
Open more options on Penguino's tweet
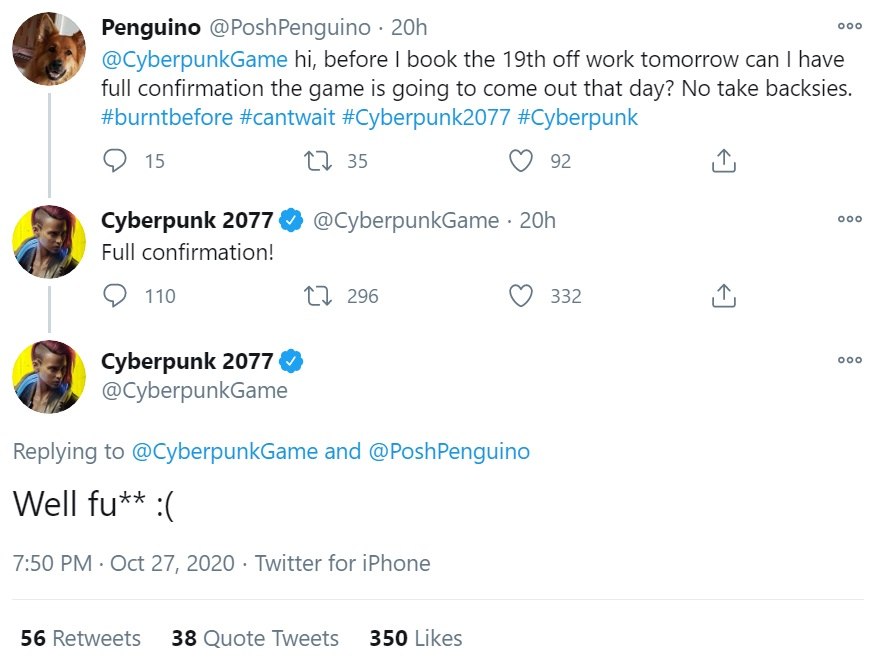point(849,26)
